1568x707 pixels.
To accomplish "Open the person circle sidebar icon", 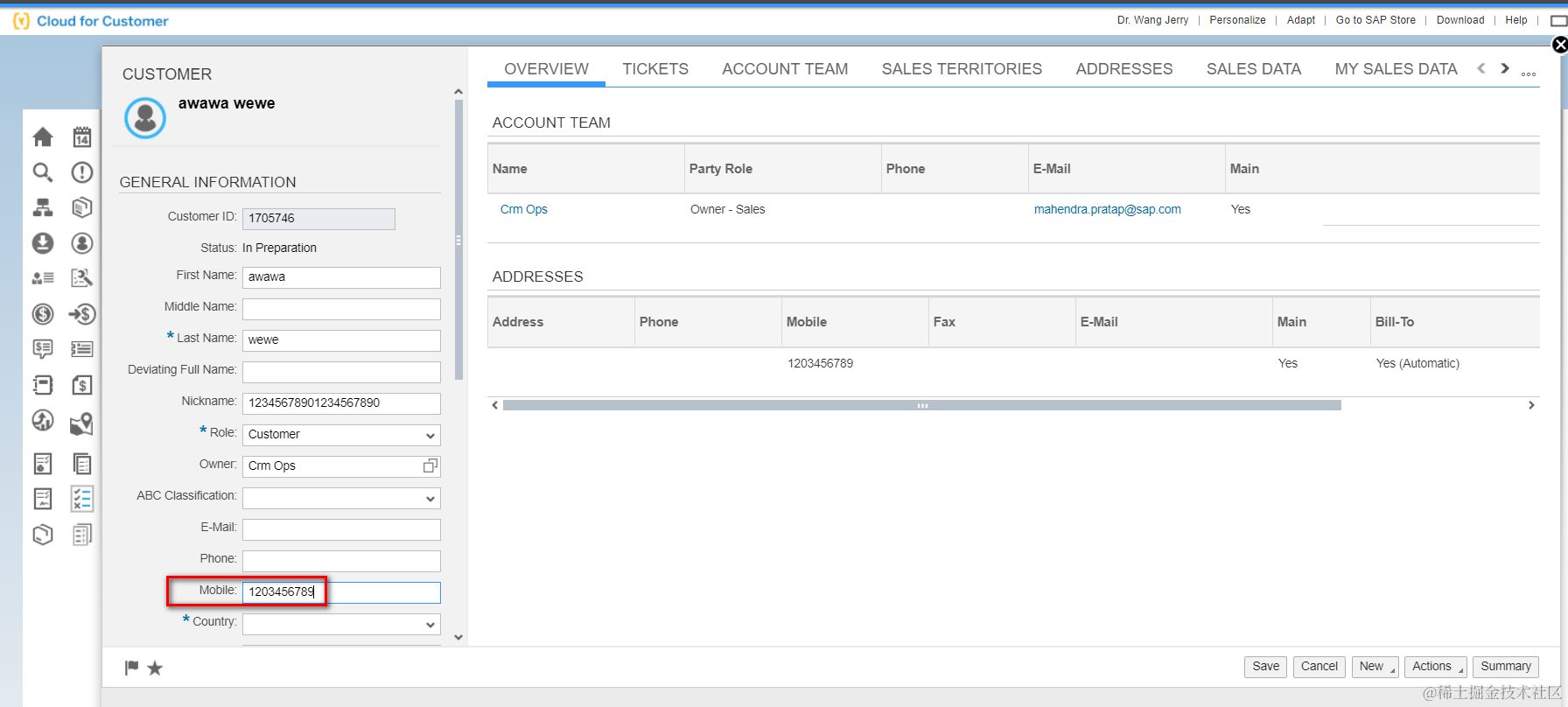I will point(82,243).
